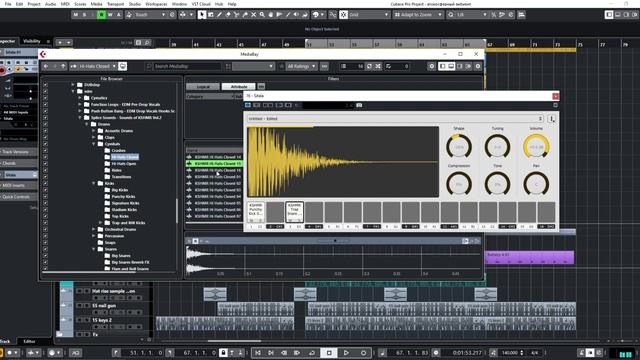Toggle the Write automation W button
Screen dimensions: 640x360
pos(110,15)
